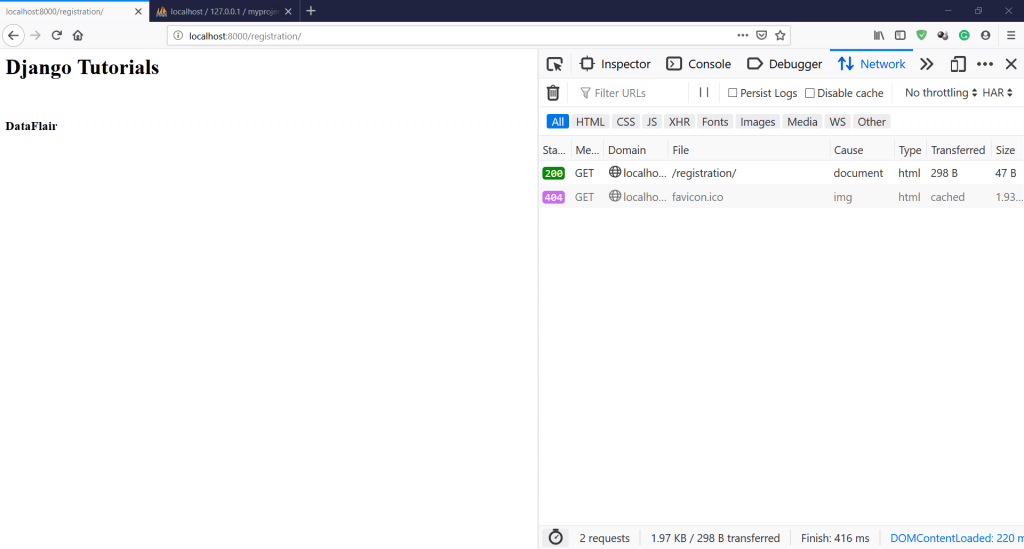Select the favicon.ico request row
Image resolution: width=1024 pixels, height=549 pixels.
click(x=781, y=197)
